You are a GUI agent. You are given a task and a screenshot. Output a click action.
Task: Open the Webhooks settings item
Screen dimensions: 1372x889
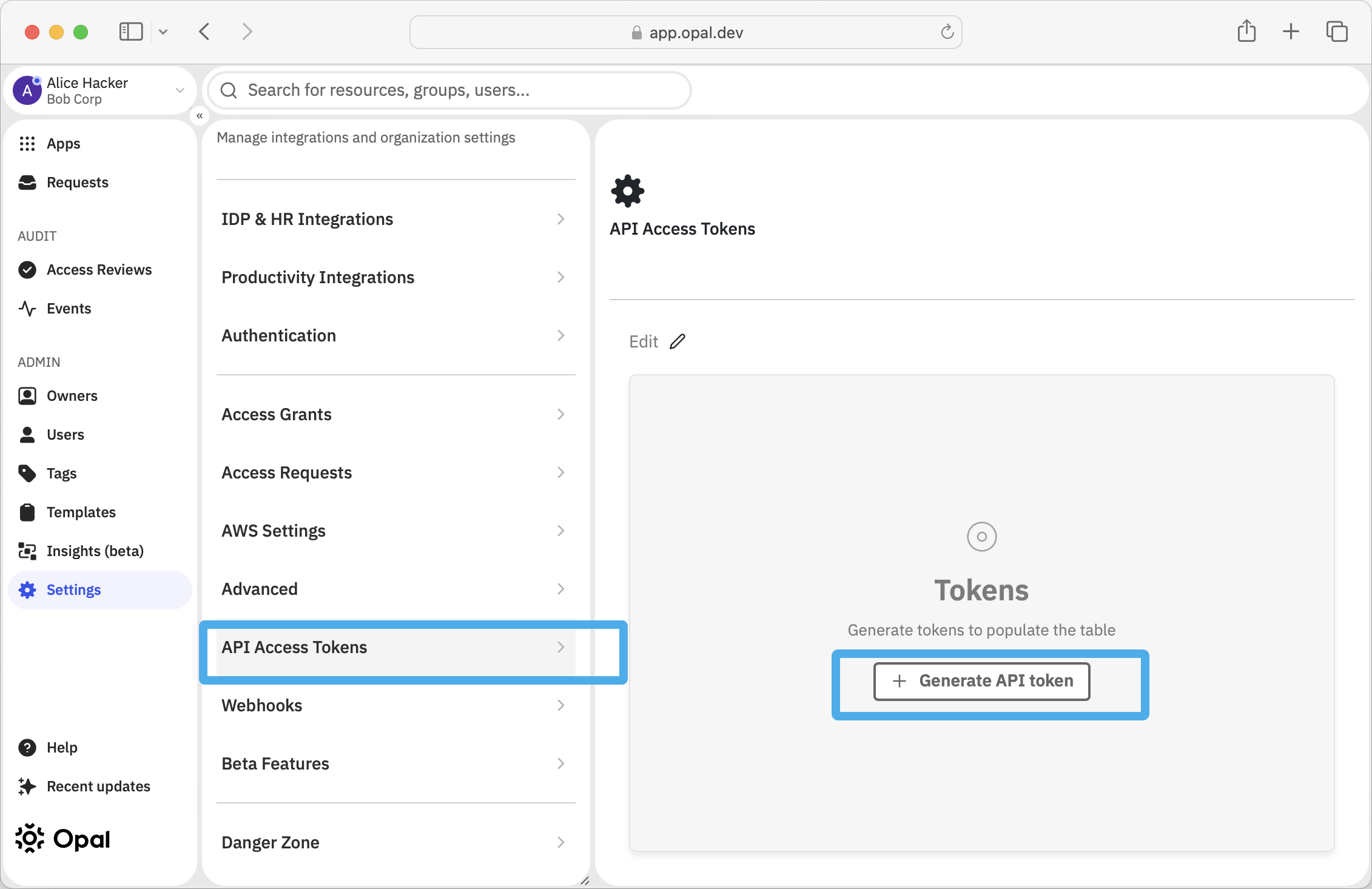pyautogui.click(x=395, y=705)
